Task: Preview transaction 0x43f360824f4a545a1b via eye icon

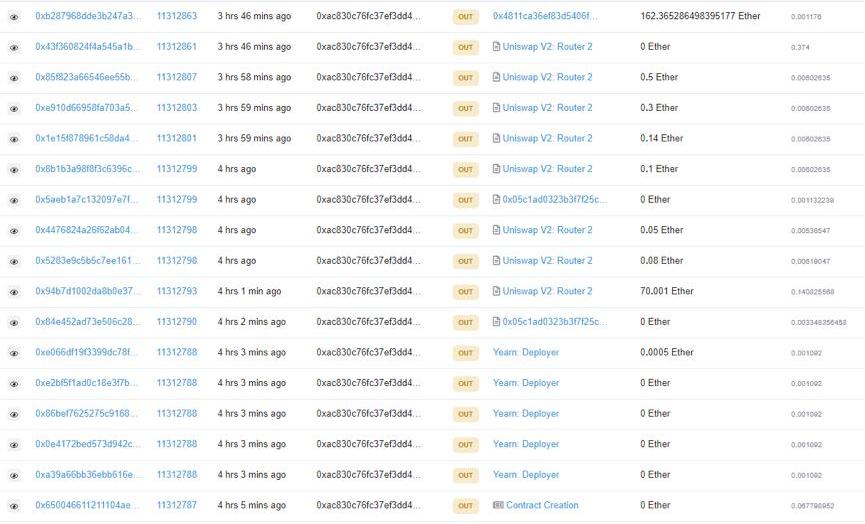Action: (x=14, y=47)
